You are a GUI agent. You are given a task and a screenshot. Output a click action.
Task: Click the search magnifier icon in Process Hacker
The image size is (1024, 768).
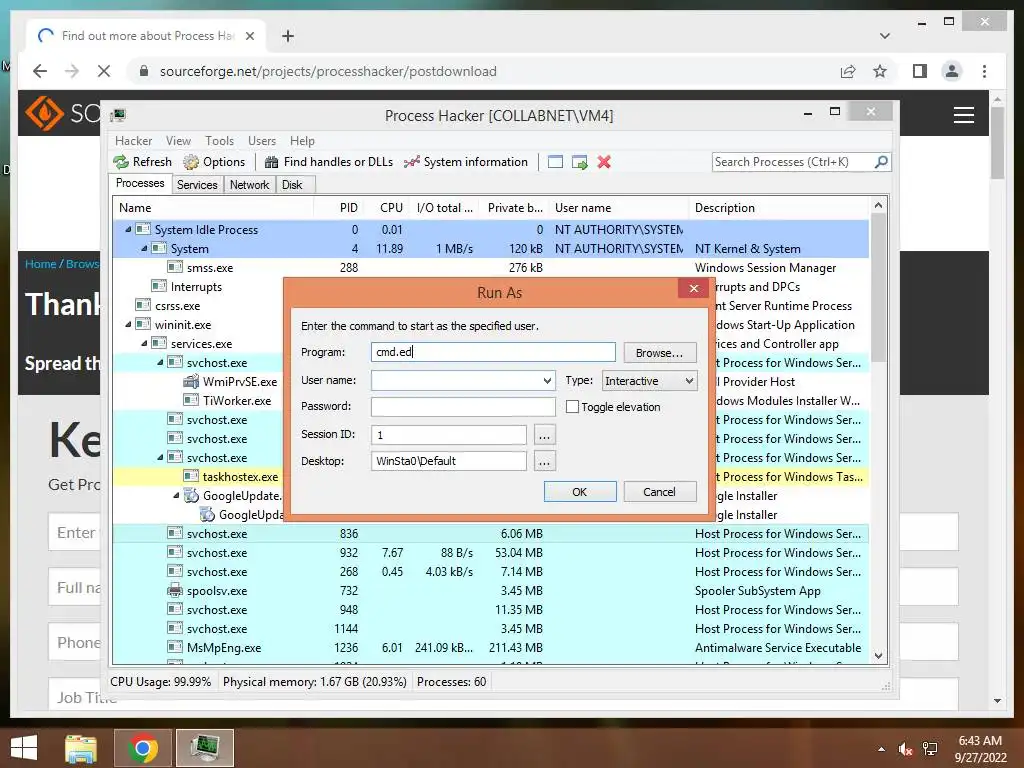[x=881, y=161]
